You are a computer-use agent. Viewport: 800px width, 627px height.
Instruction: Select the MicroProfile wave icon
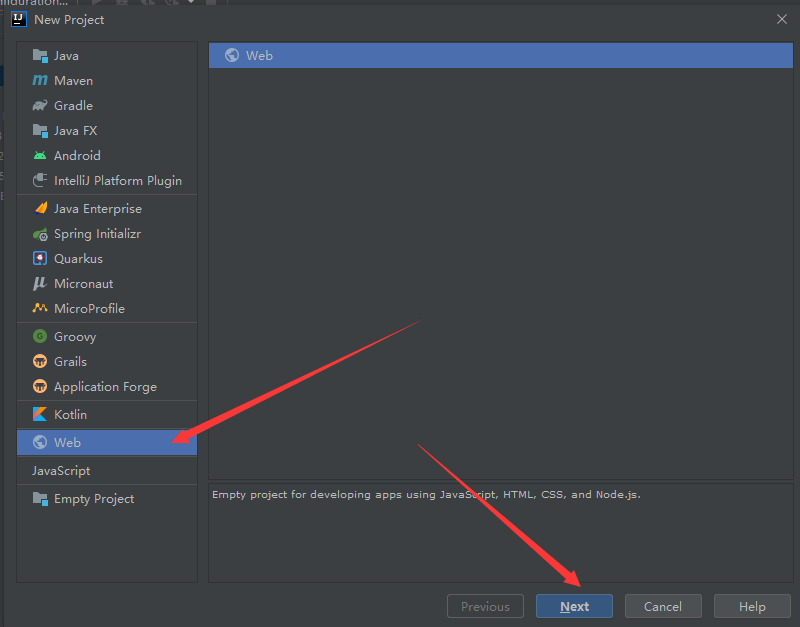point(40,308)
